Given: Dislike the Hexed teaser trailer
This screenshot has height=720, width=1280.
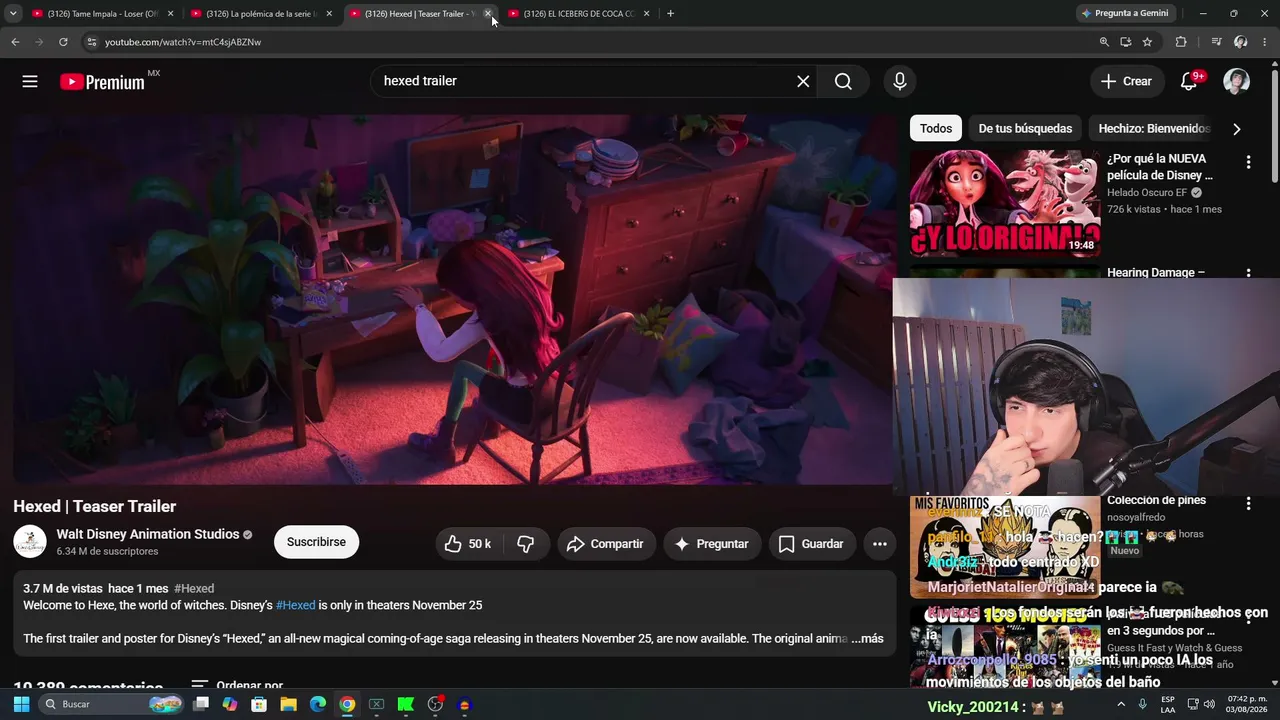Looking at the screenshot, I should 526,544.
